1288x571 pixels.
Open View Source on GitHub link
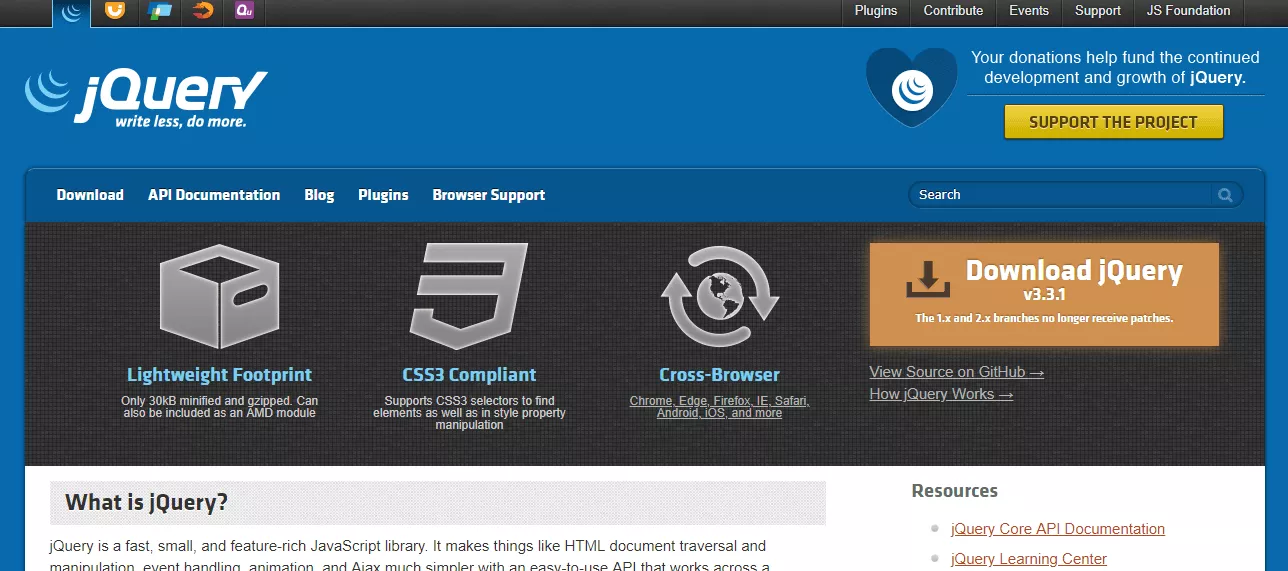coord(956,372)
